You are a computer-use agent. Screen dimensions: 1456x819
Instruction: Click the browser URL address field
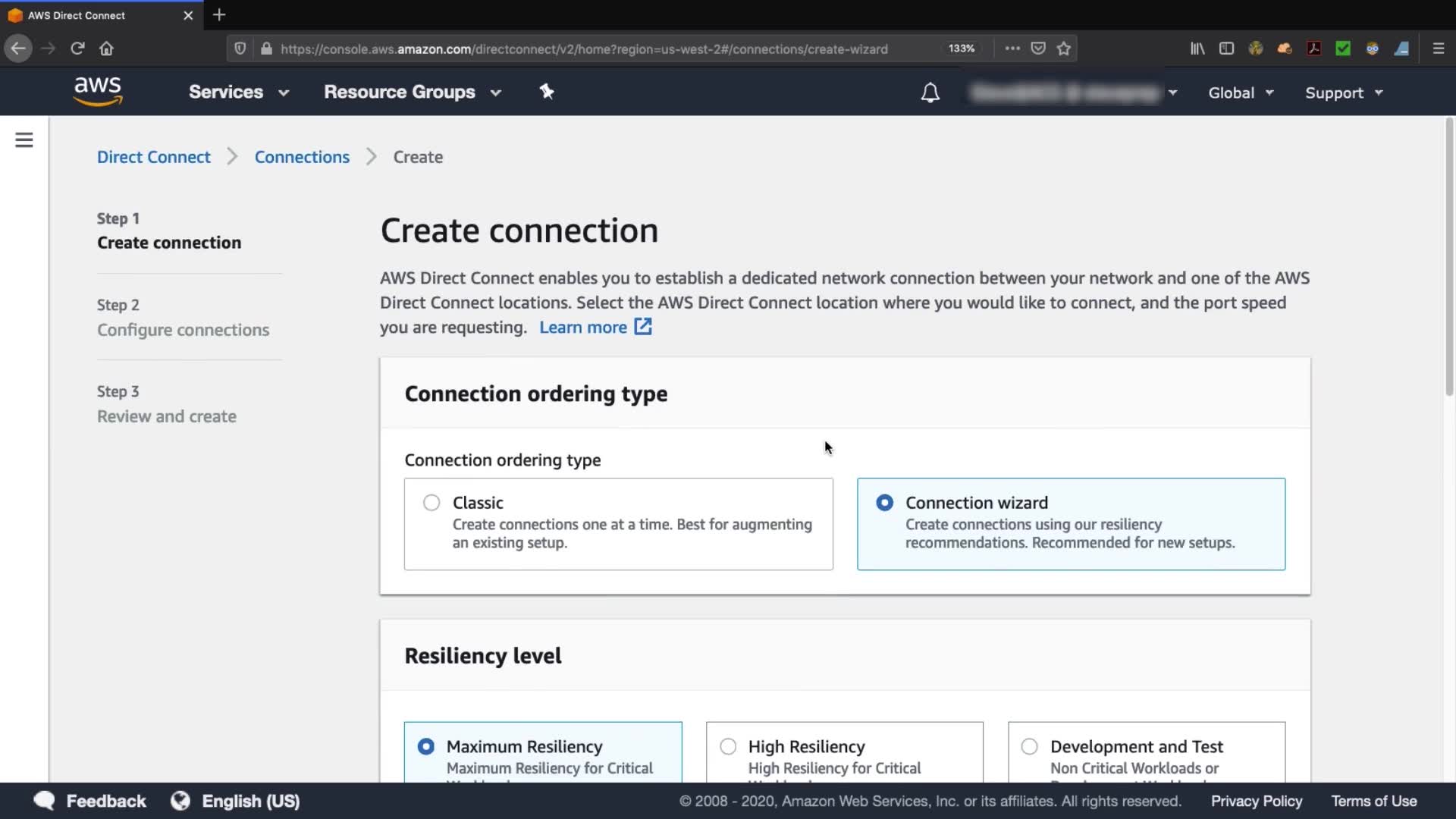pyautogui.click(x=584, y=49)
